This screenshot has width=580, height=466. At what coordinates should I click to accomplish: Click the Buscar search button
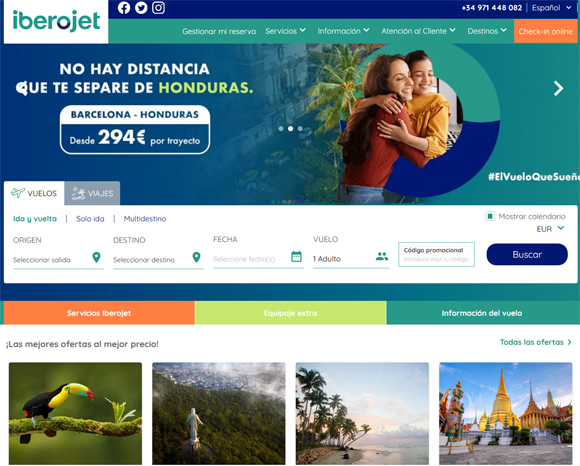pos(527,254)
